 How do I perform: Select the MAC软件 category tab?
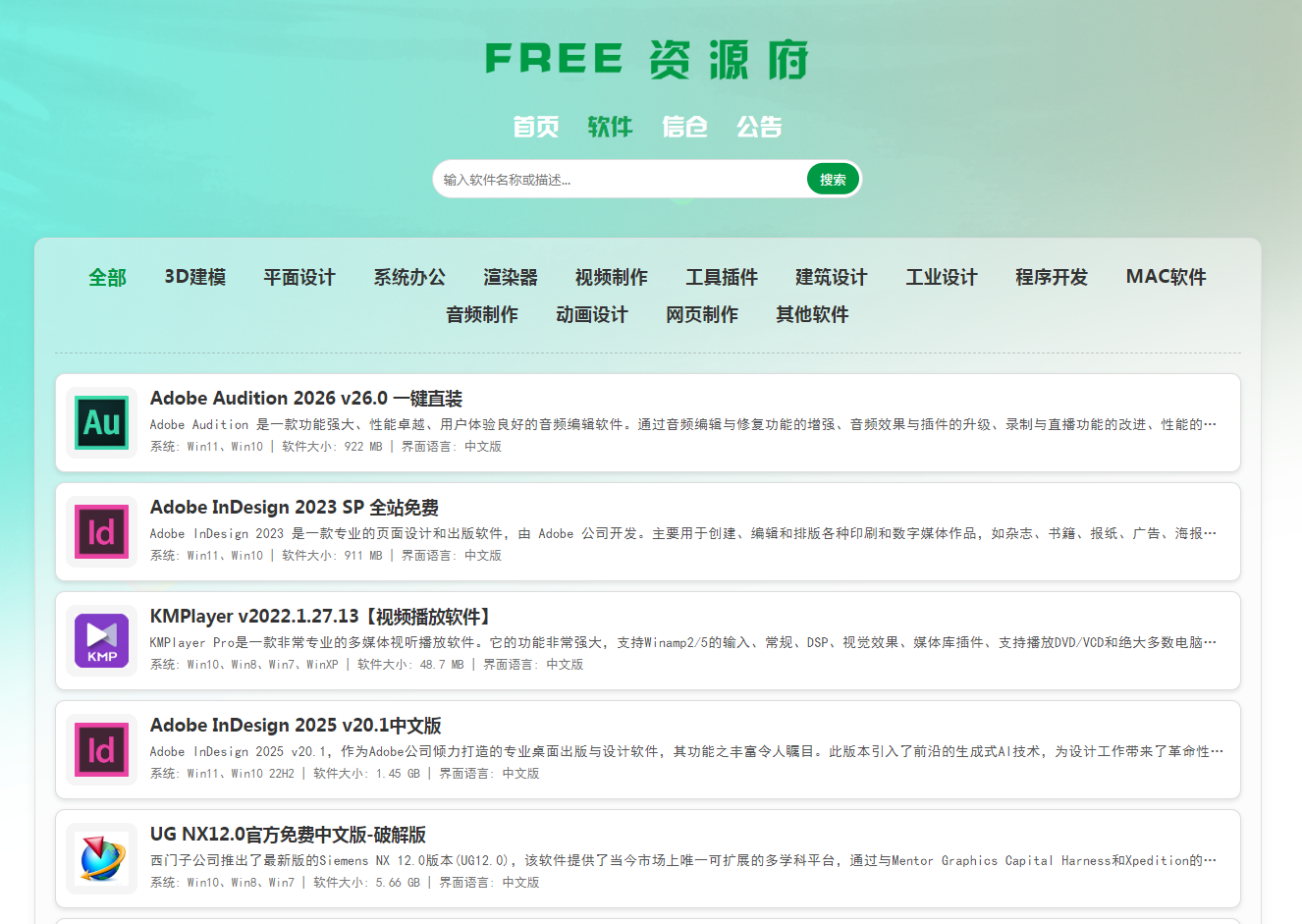[x=1166, y=277]
